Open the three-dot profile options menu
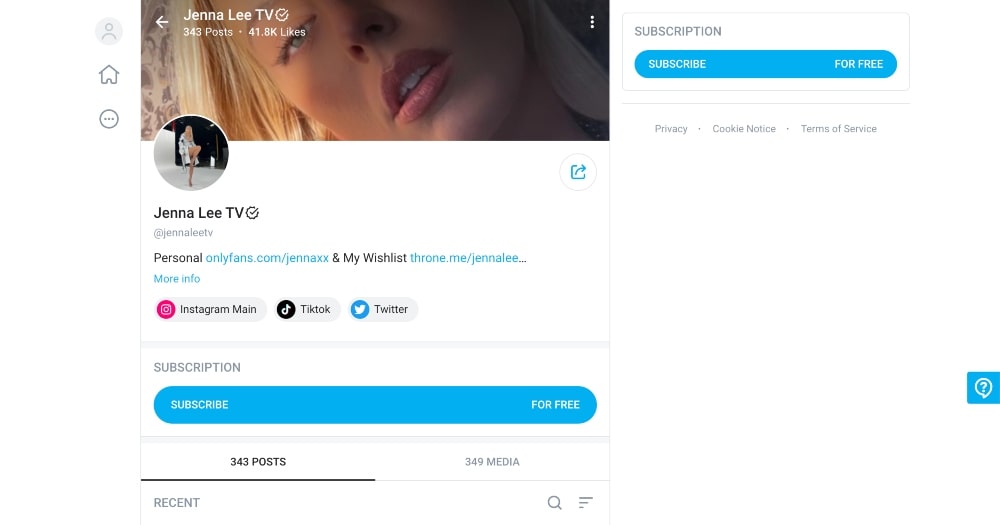Image resolution: width=1000 pixels, height=525 pixels. 592,22
